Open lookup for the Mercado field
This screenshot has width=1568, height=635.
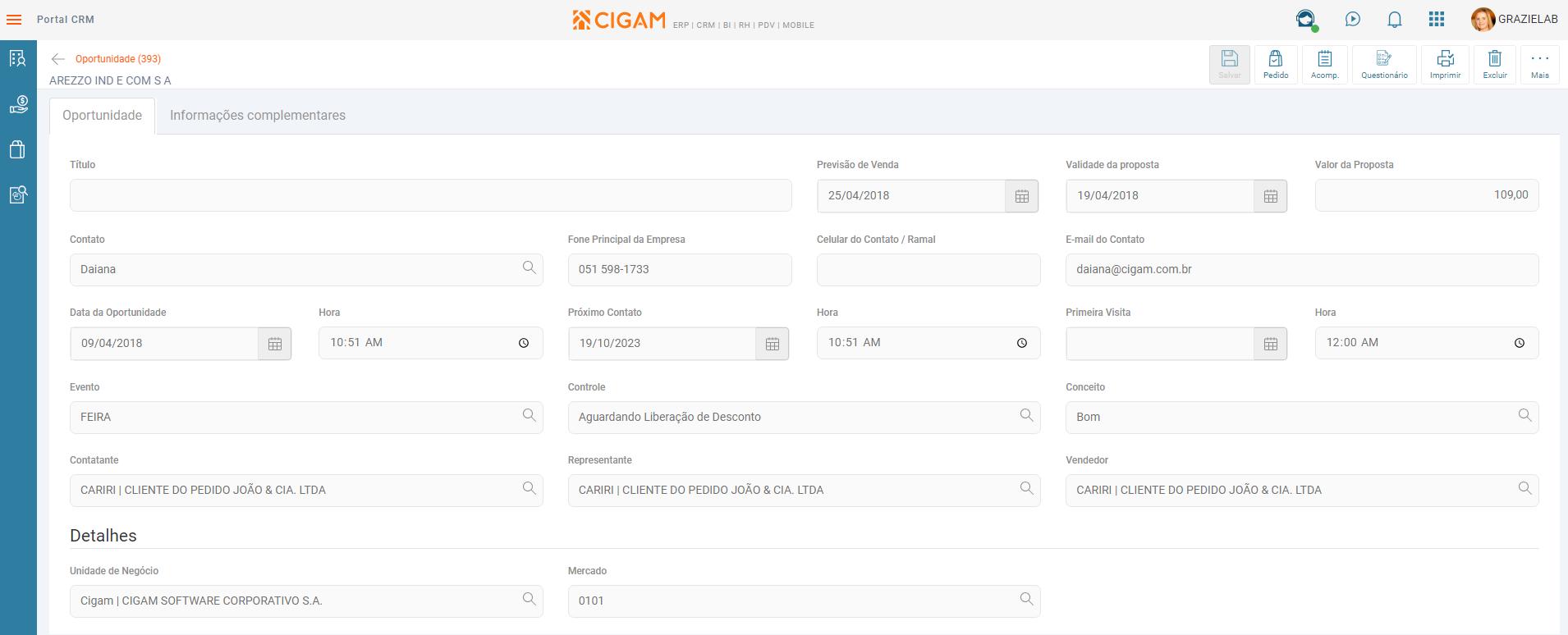(x=1027, y=599)
